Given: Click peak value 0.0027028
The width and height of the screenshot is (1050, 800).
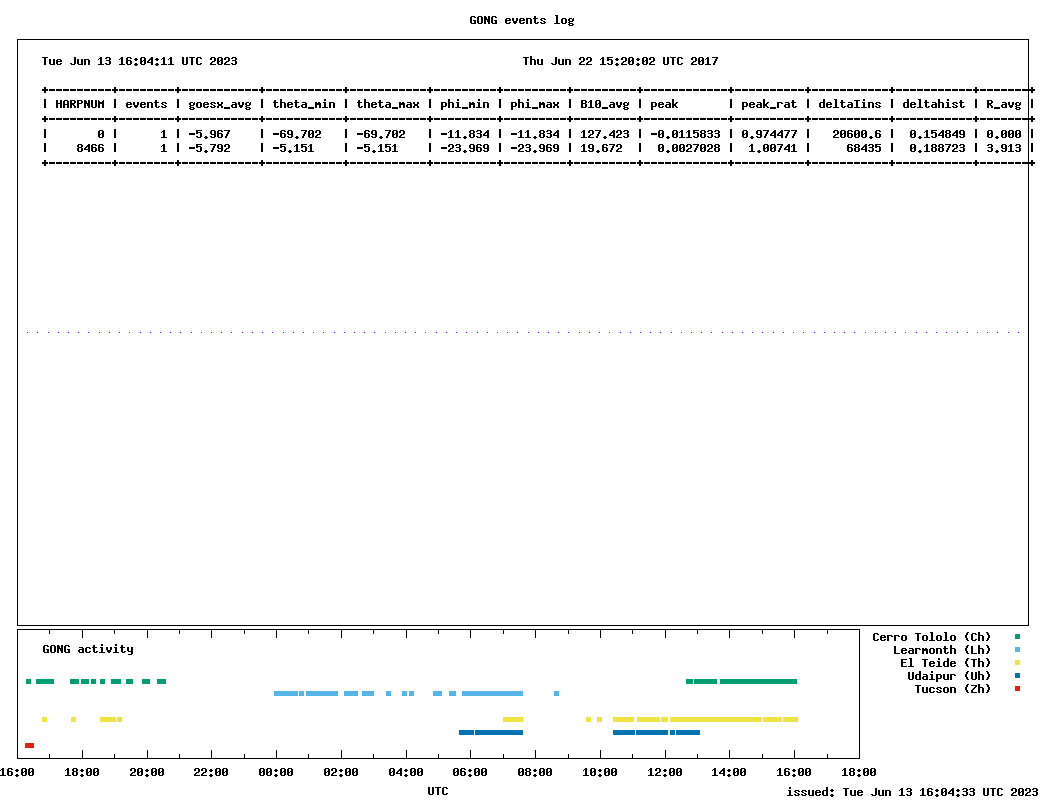Looking at the screenshot, I should click(688, 148).
